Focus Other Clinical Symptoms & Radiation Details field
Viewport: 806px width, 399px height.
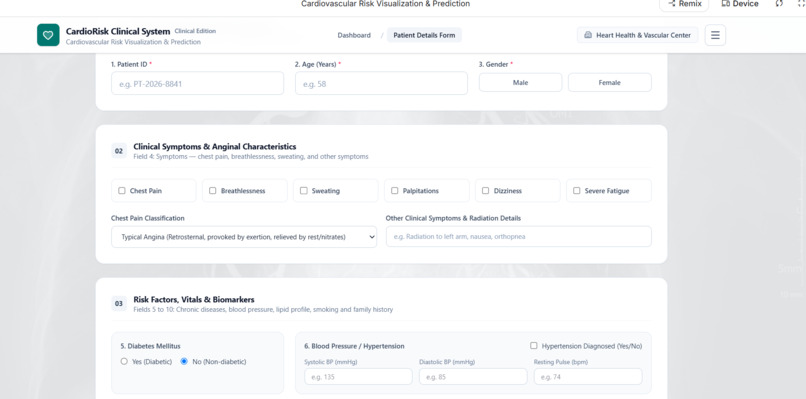coord(519,237)
